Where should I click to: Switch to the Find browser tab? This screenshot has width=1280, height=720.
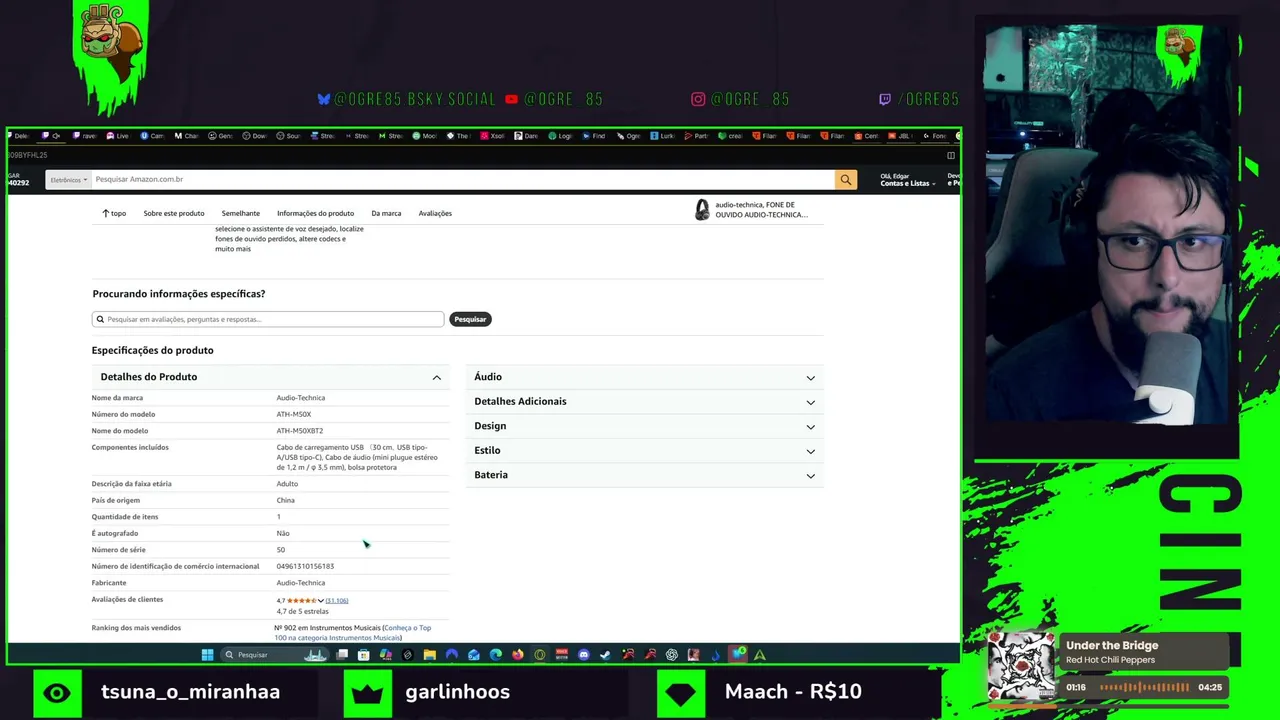594,135
